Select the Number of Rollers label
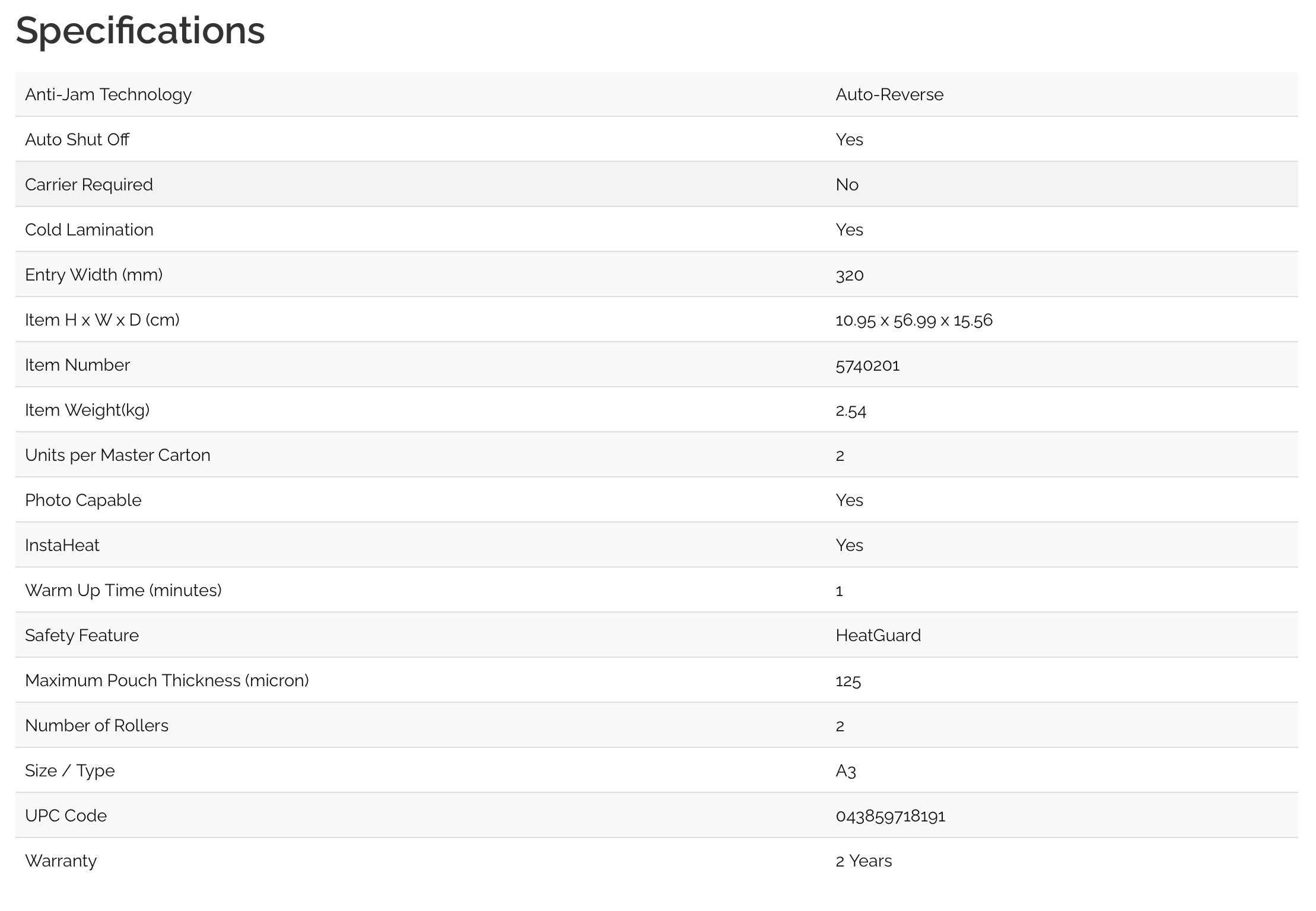This screenshot has height=911, width=1316. pyautogui.click(x=97, y=726)
